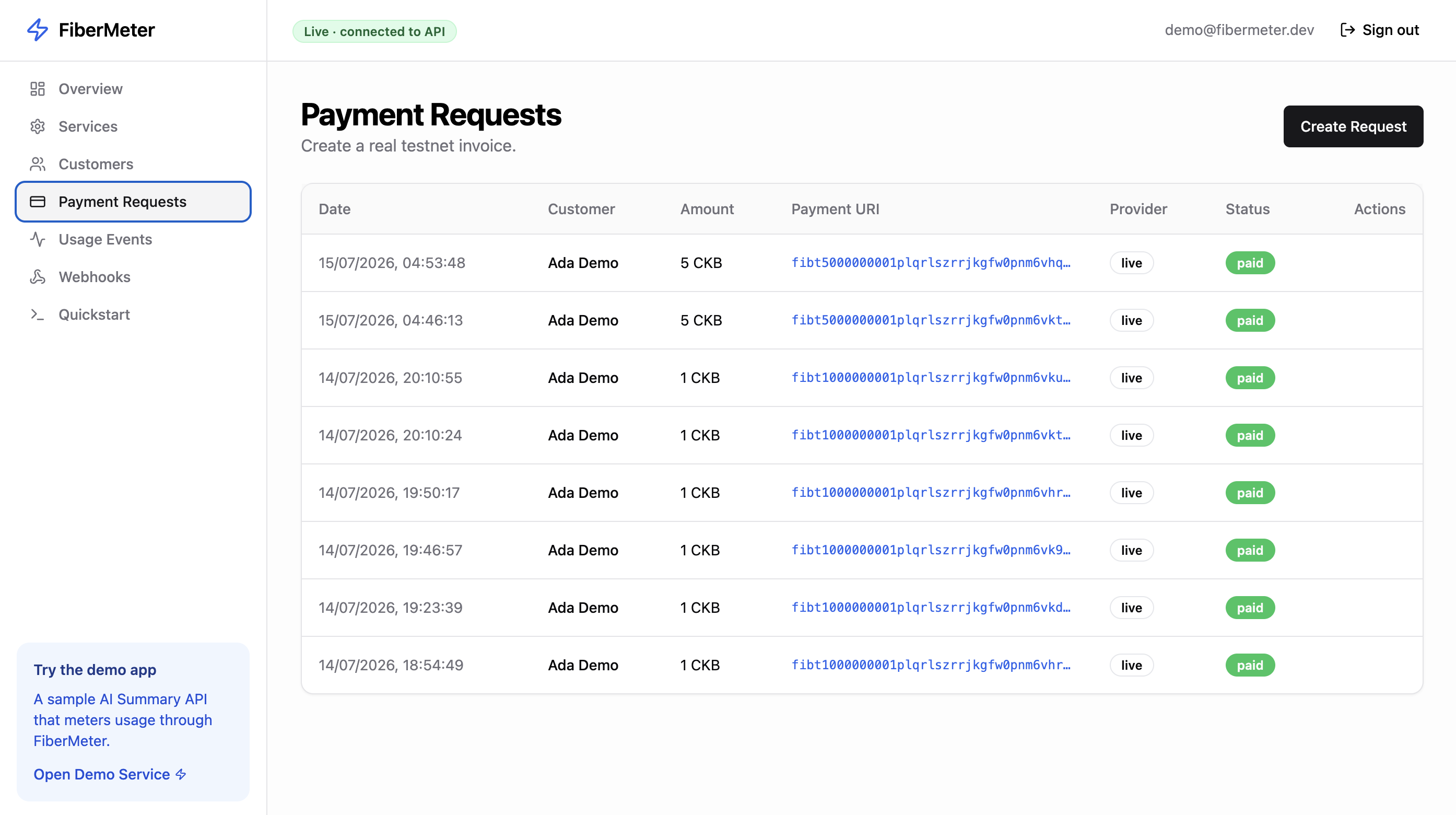Click the FiberMeter lightning bolt logo
This screenshot has height=815, width=1456.
tap(38, 30)
